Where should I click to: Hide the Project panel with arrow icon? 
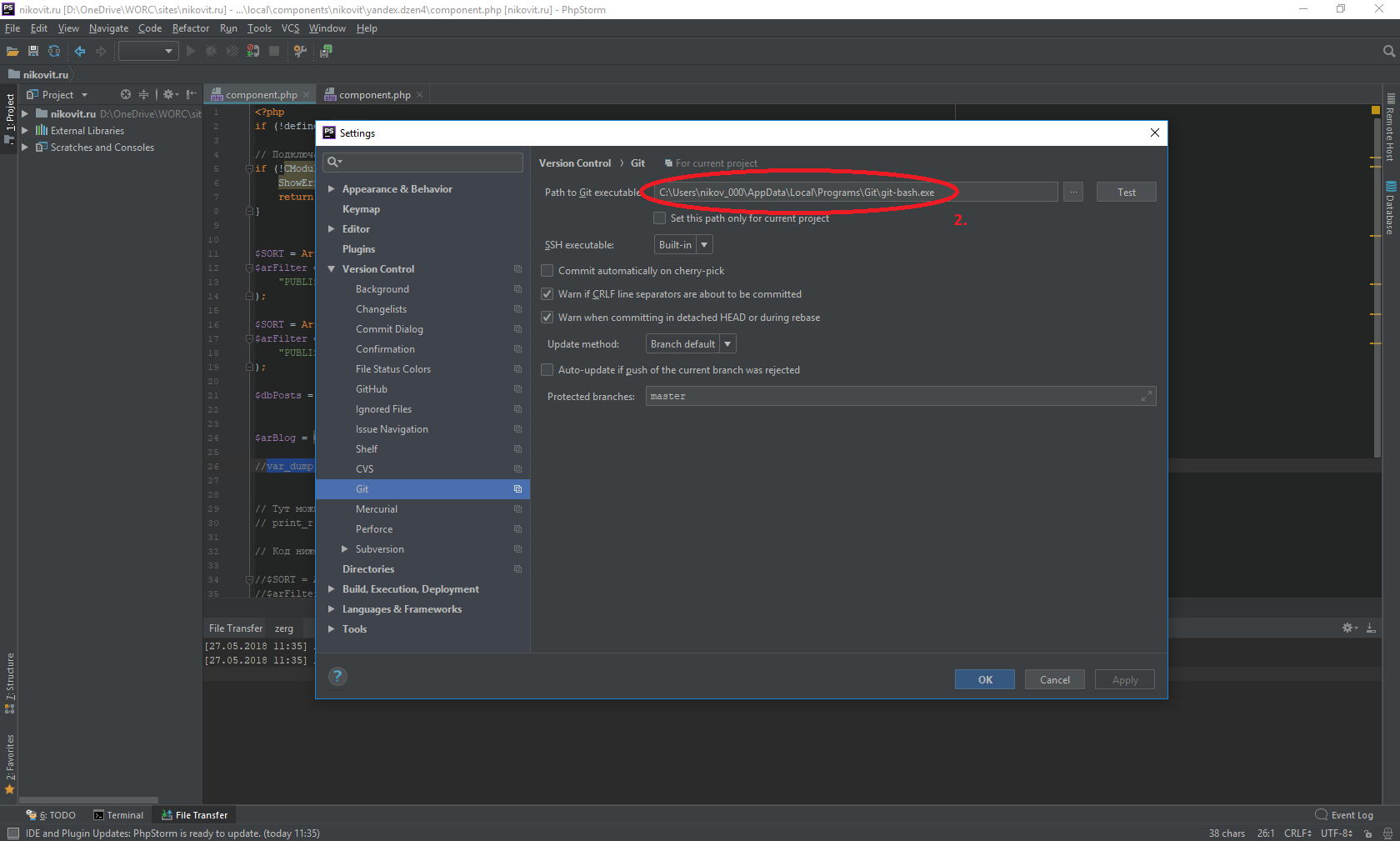(192, 94)
